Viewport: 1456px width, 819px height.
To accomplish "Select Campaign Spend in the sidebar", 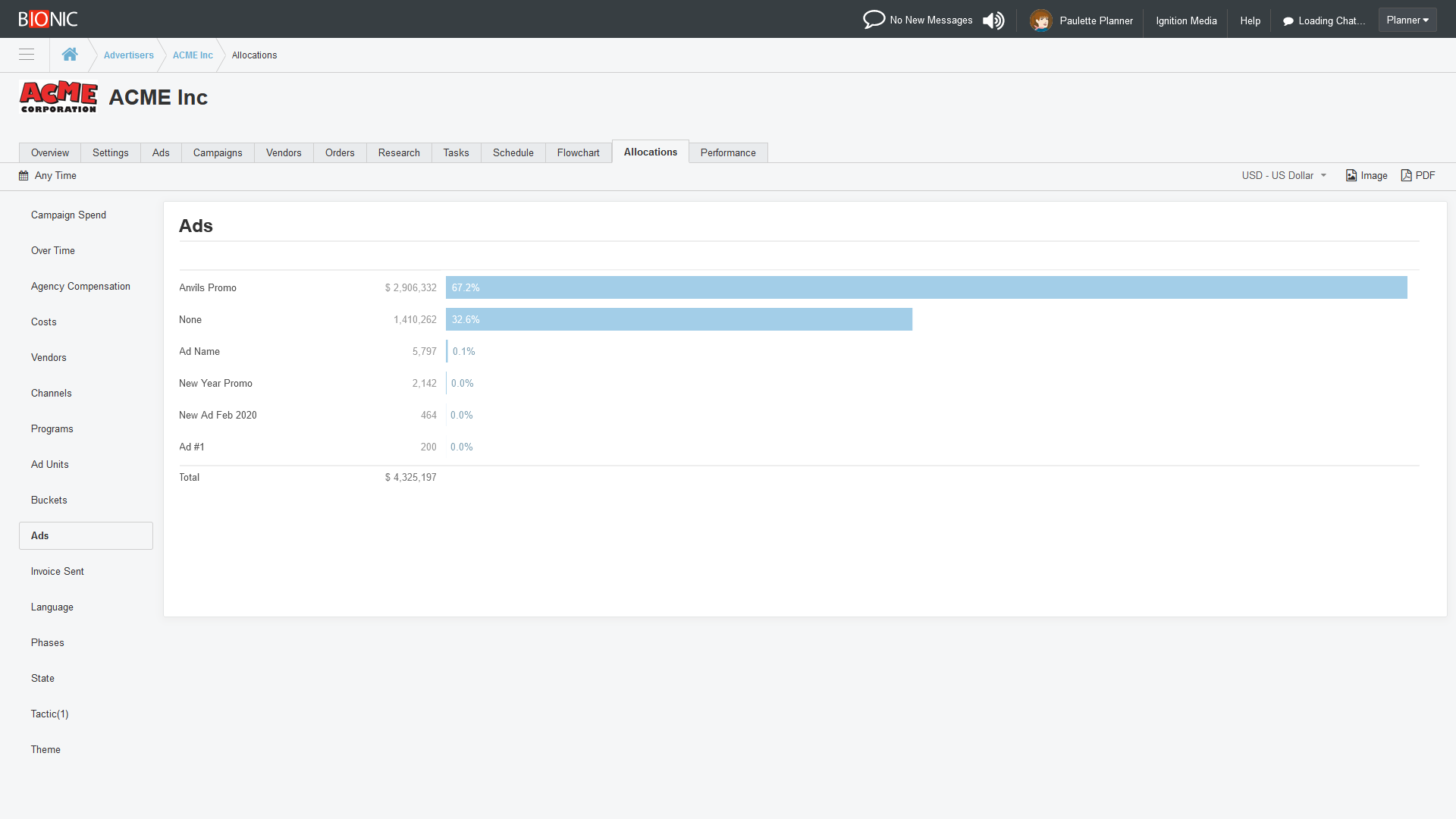I will (x=68, y=215).
